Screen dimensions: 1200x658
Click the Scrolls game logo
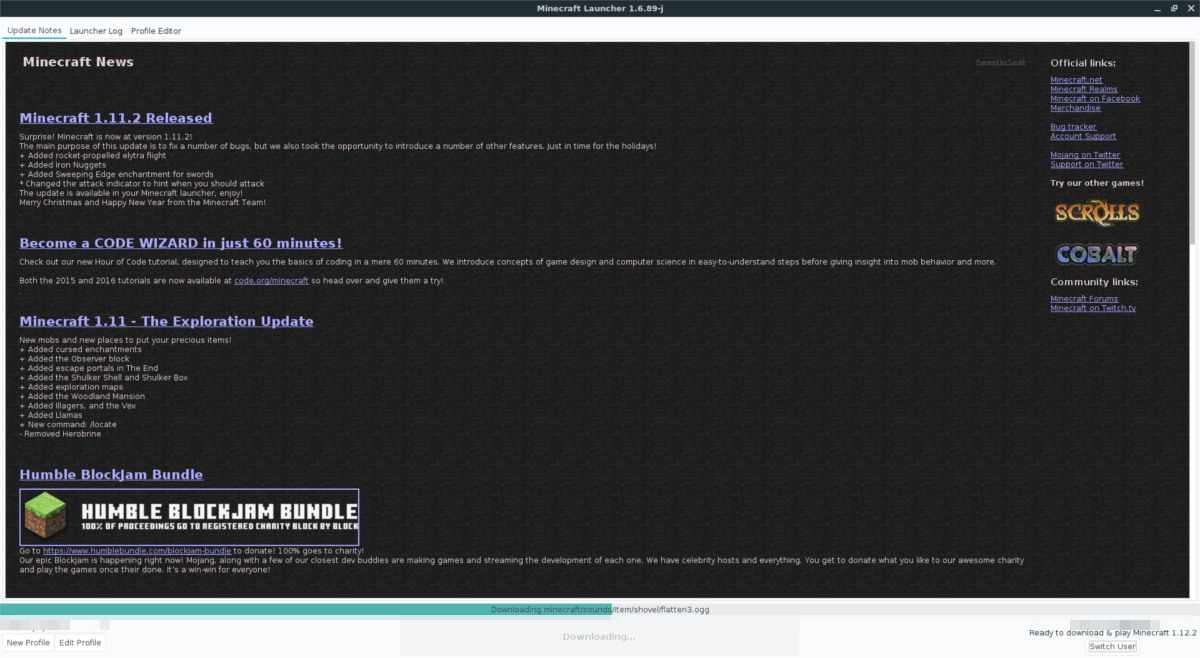tap(1096, 213)
